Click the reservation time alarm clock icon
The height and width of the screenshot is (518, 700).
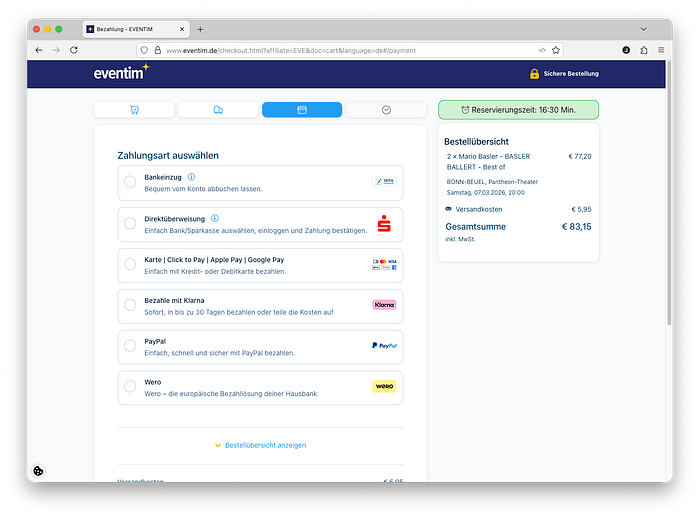pos(465,110)
